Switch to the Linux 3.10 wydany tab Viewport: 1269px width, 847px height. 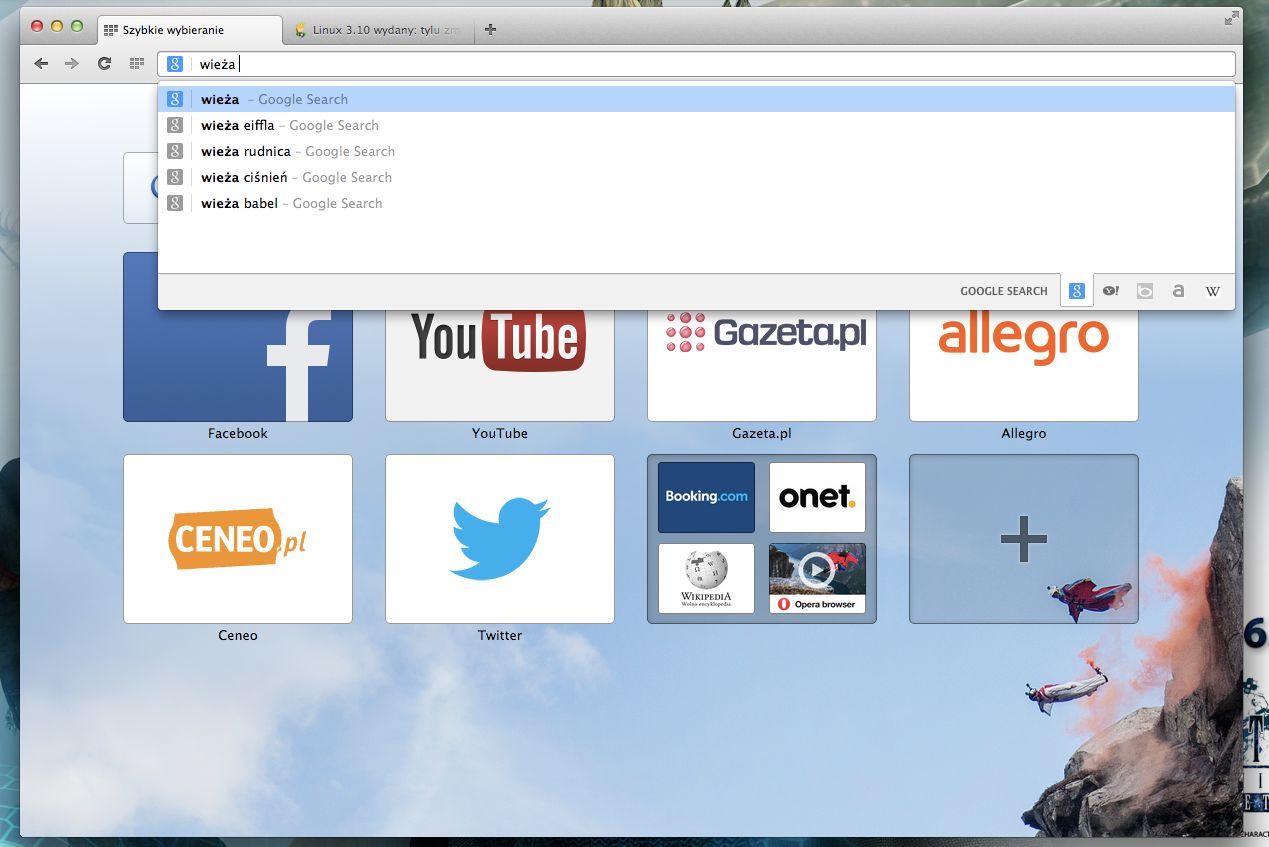[x=377, y=30]
